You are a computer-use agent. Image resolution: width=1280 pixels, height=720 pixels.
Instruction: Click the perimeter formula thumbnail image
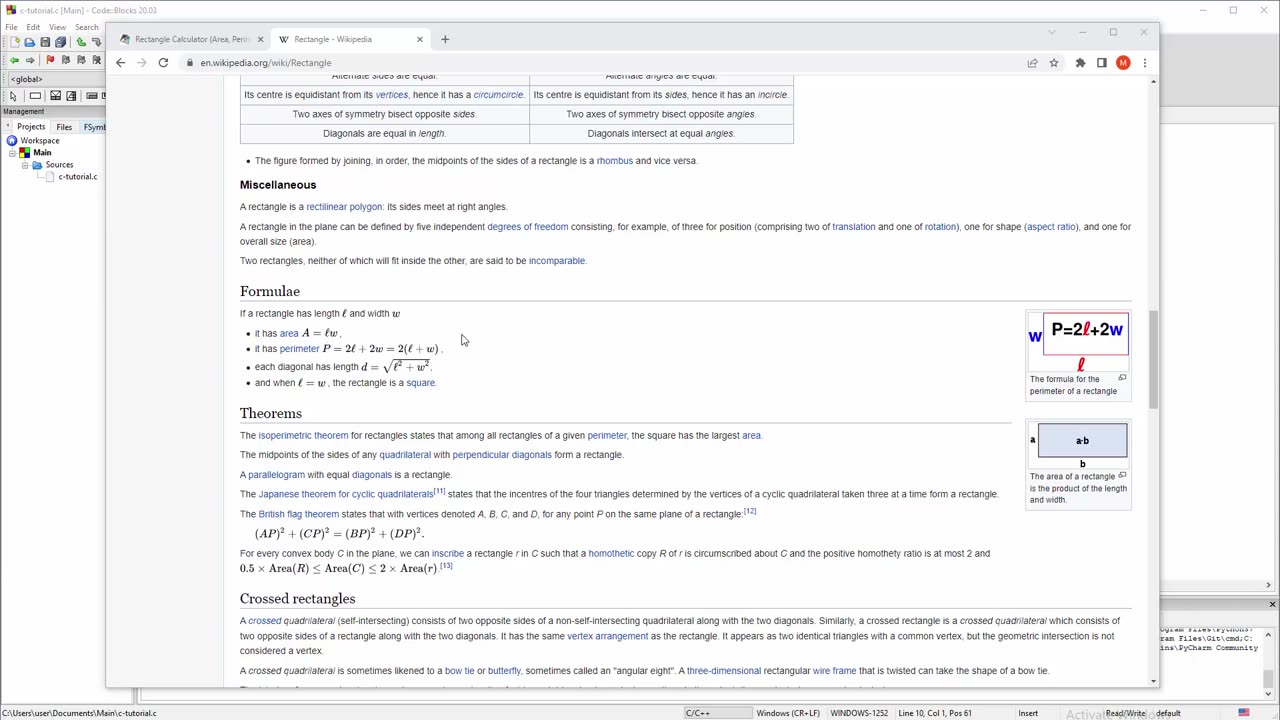coord(1078,344)
